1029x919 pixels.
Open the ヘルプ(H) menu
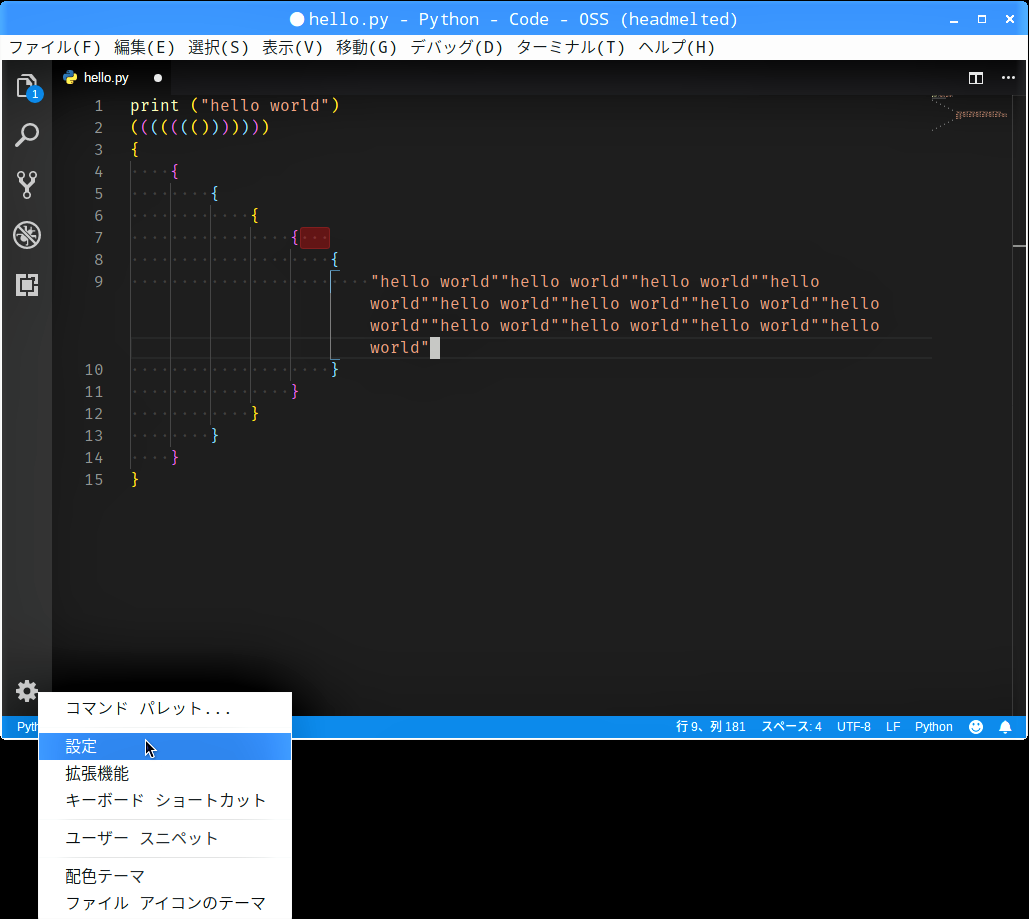click(x=677, y=47)
